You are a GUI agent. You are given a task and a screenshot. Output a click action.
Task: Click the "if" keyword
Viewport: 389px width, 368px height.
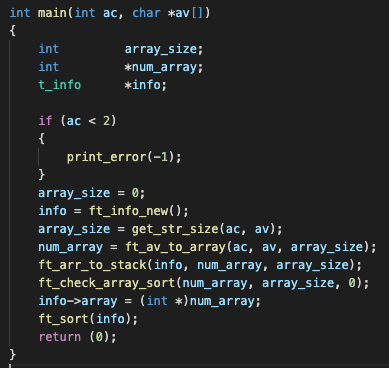[45, 121]
